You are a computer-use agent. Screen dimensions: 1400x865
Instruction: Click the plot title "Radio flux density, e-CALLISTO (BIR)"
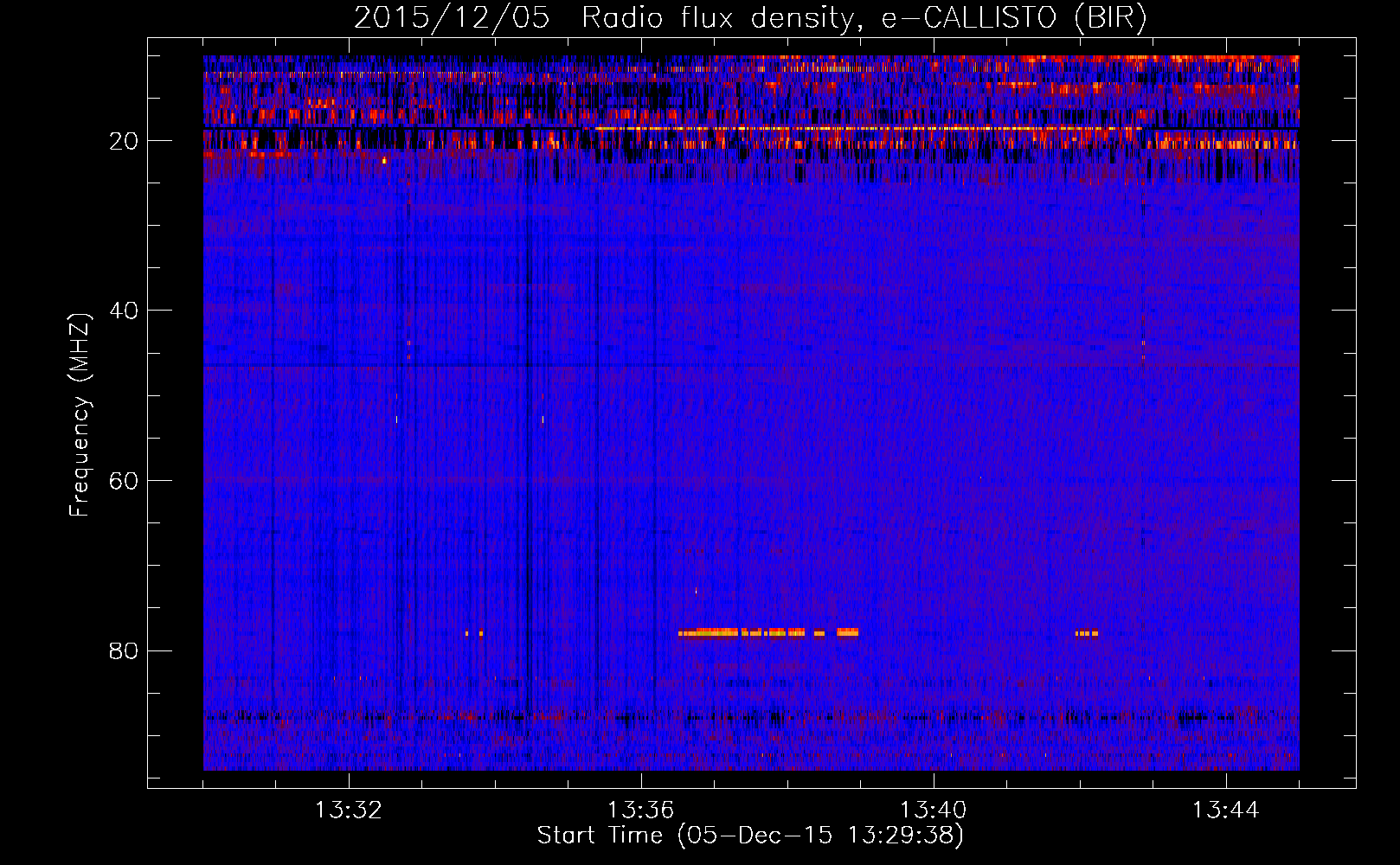864,18
